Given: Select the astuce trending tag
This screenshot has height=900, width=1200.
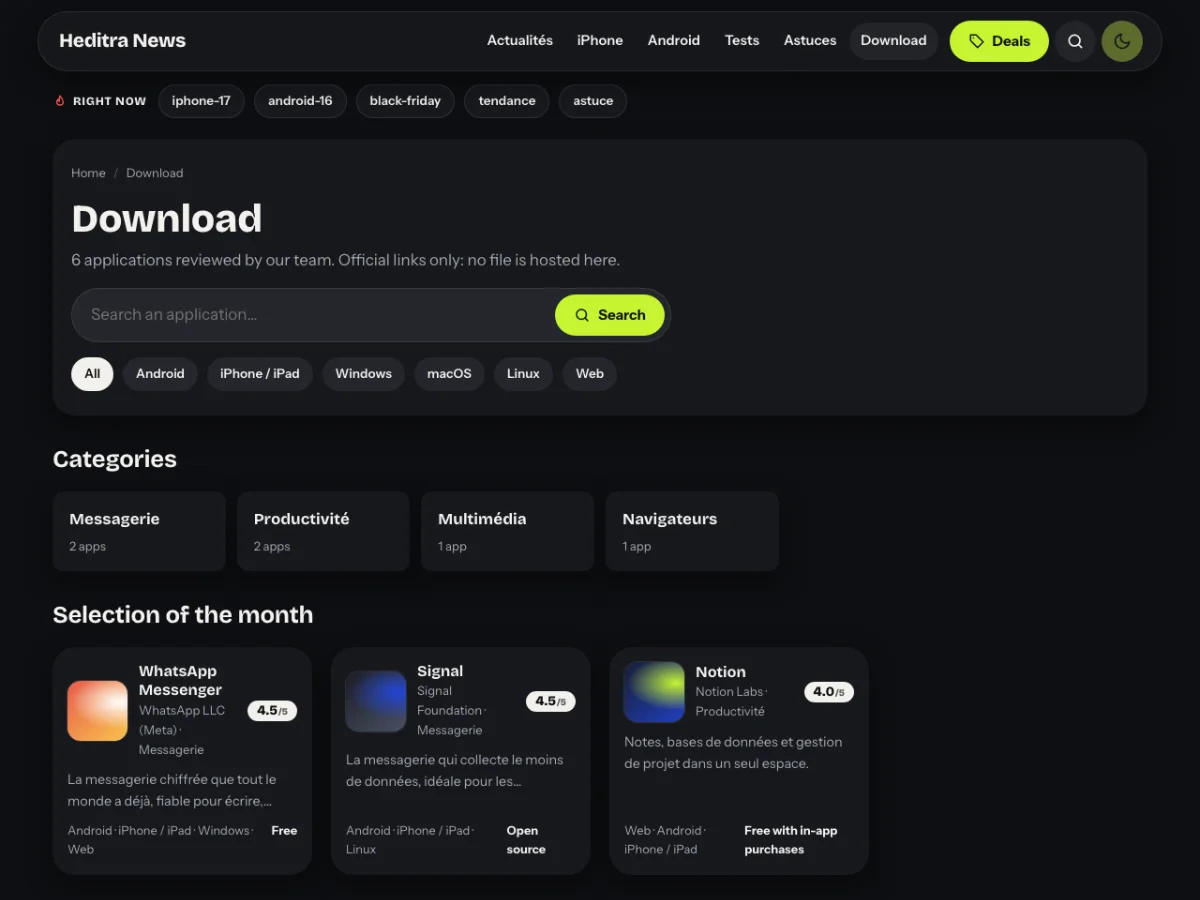Looking at the screenshot, I should click(593, 101).
